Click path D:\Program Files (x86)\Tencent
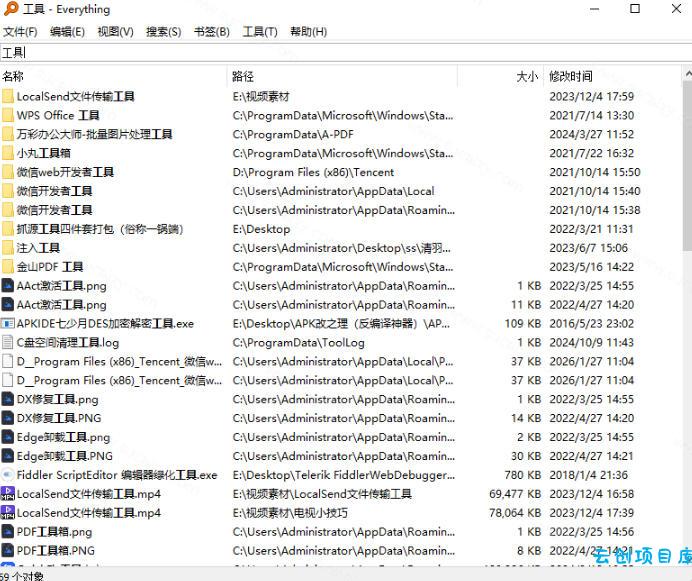This screenshot has width=692, height=581. 313,172
